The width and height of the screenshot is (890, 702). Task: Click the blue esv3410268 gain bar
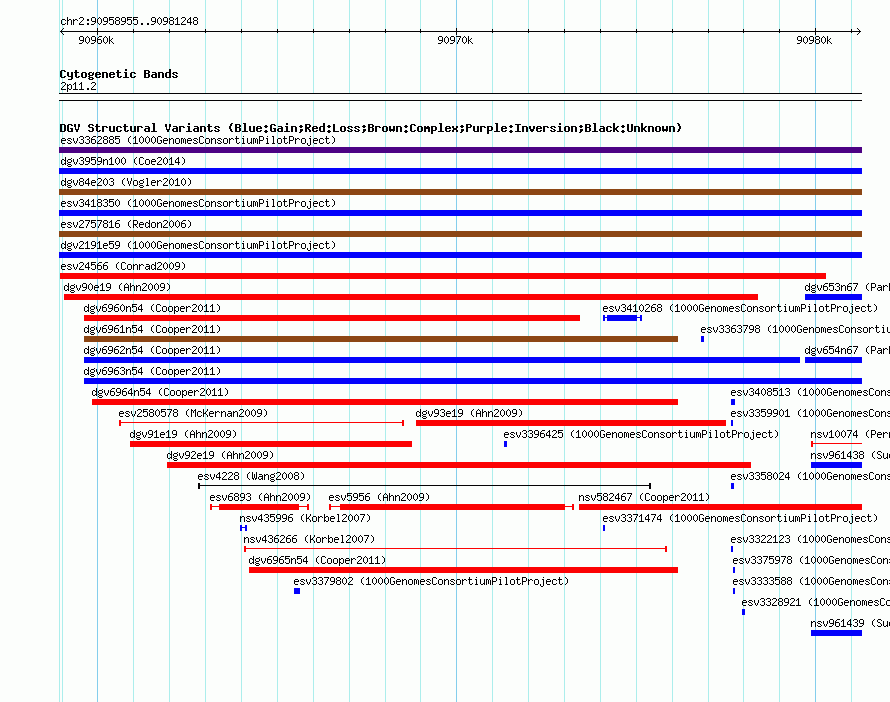click(622, 318)
